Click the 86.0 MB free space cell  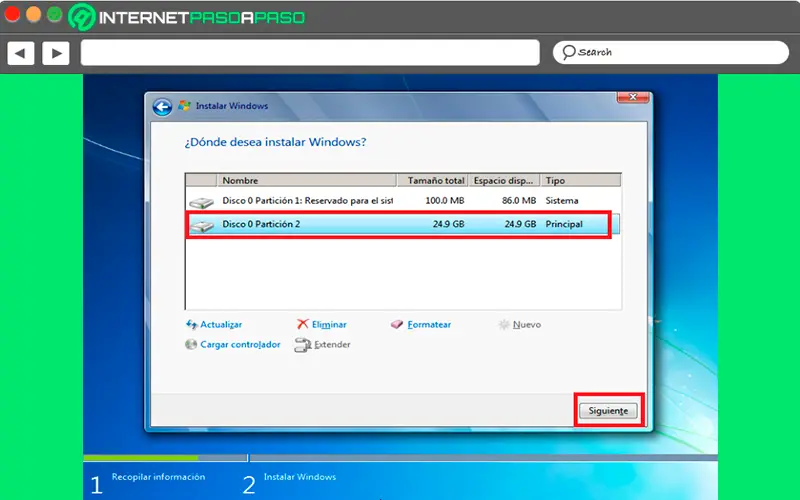(519, 201)
